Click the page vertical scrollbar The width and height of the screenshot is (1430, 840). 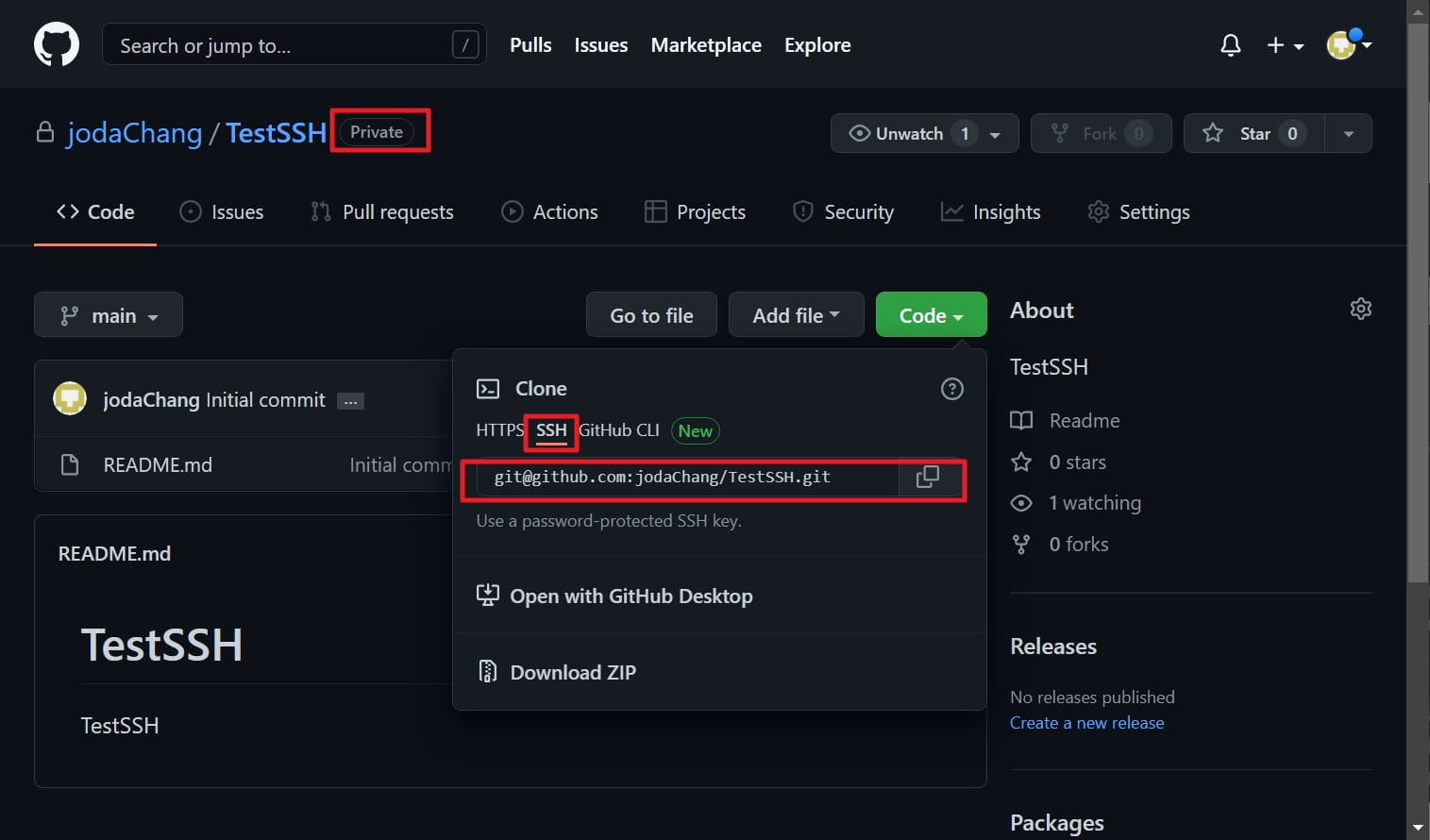pos(1418,302)
